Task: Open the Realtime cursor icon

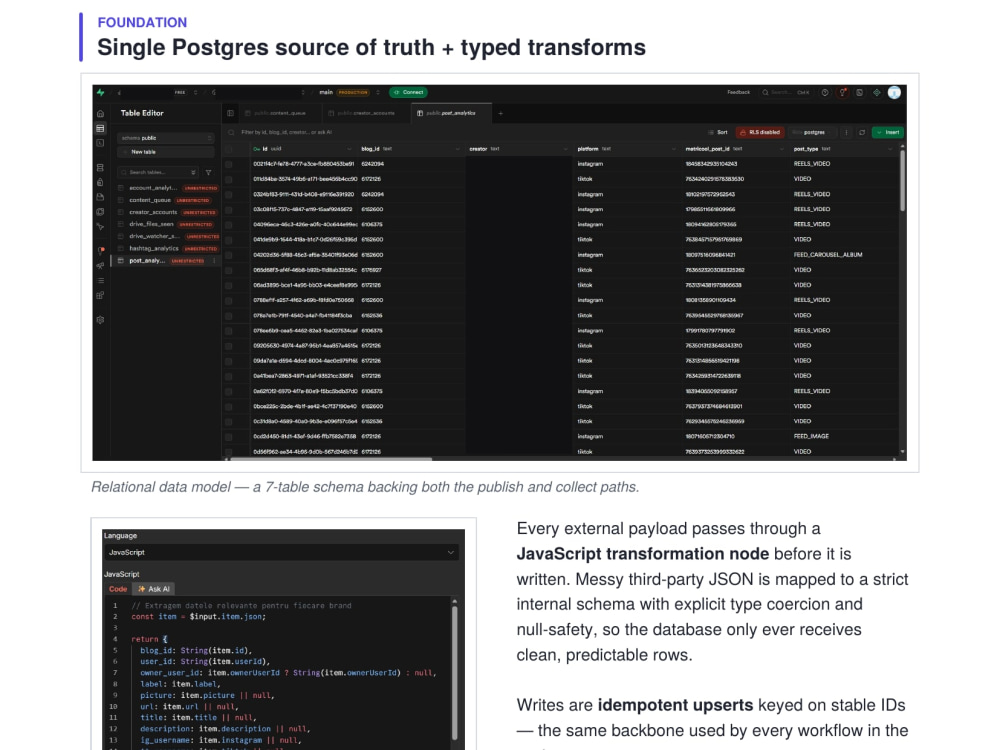Action: 101,226
